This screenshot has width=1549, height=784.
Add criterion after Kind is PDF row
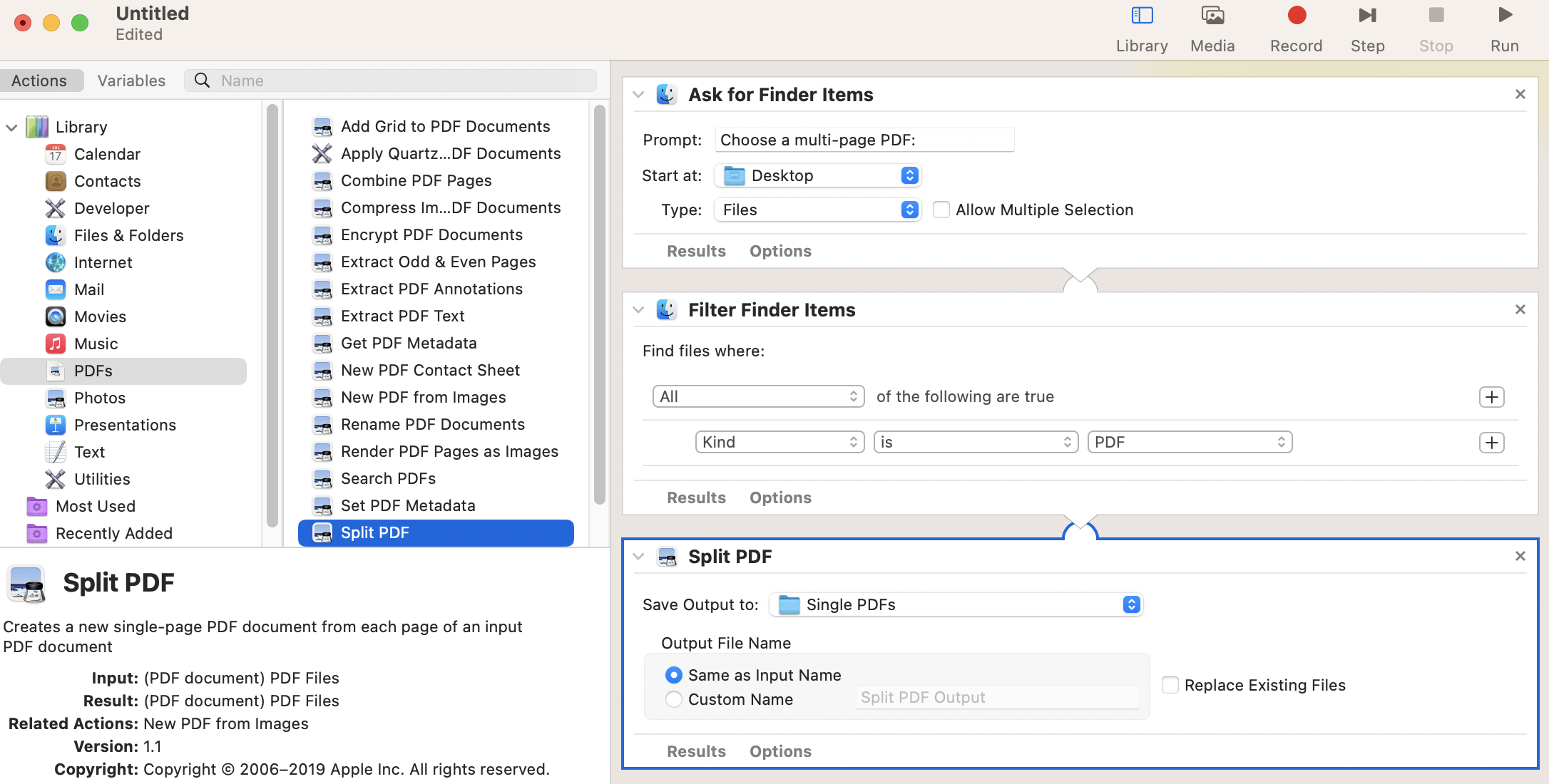1491,443
